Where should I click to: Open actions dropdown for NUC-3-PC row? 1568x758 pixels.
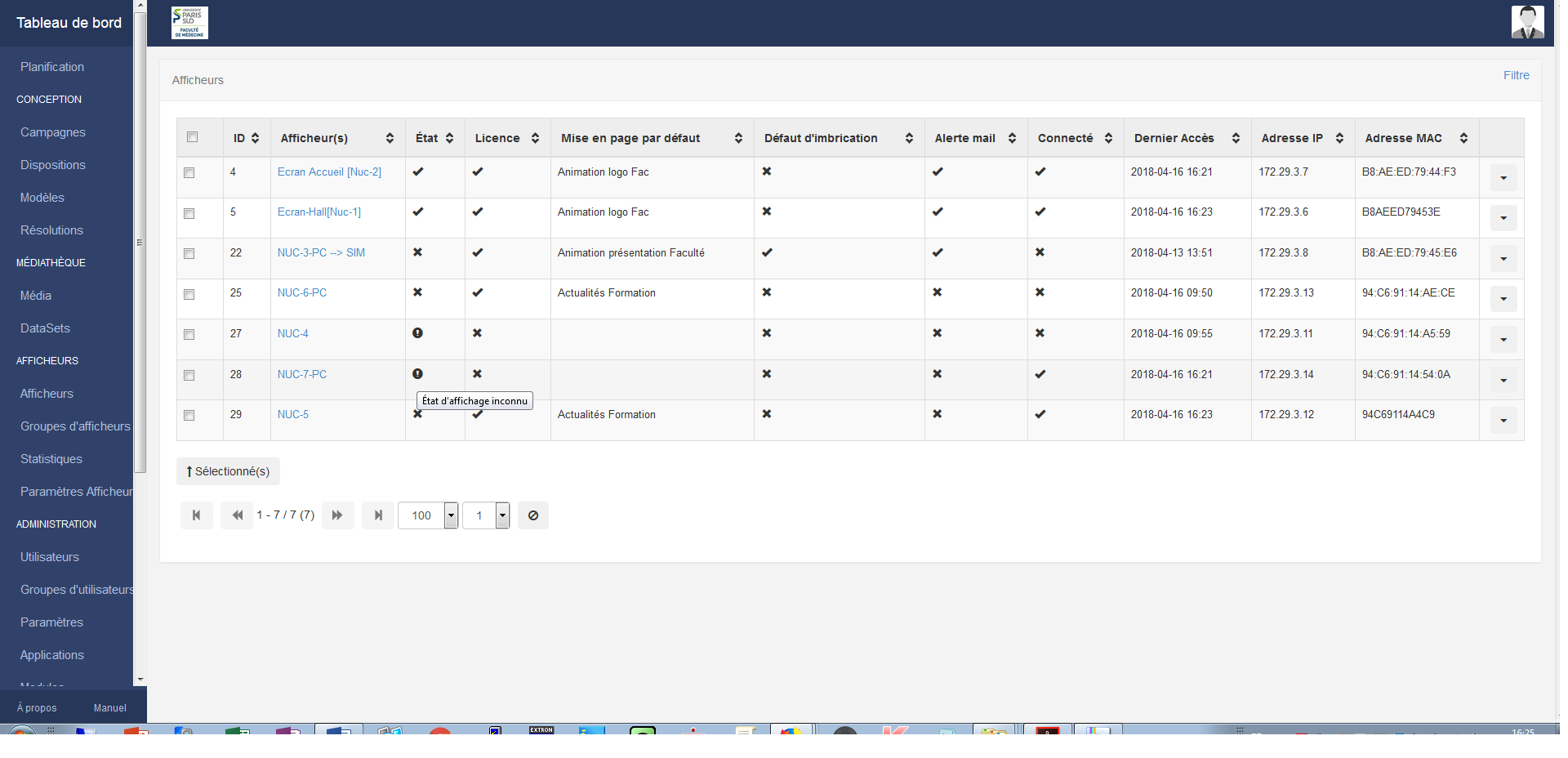coord(1503,259)
